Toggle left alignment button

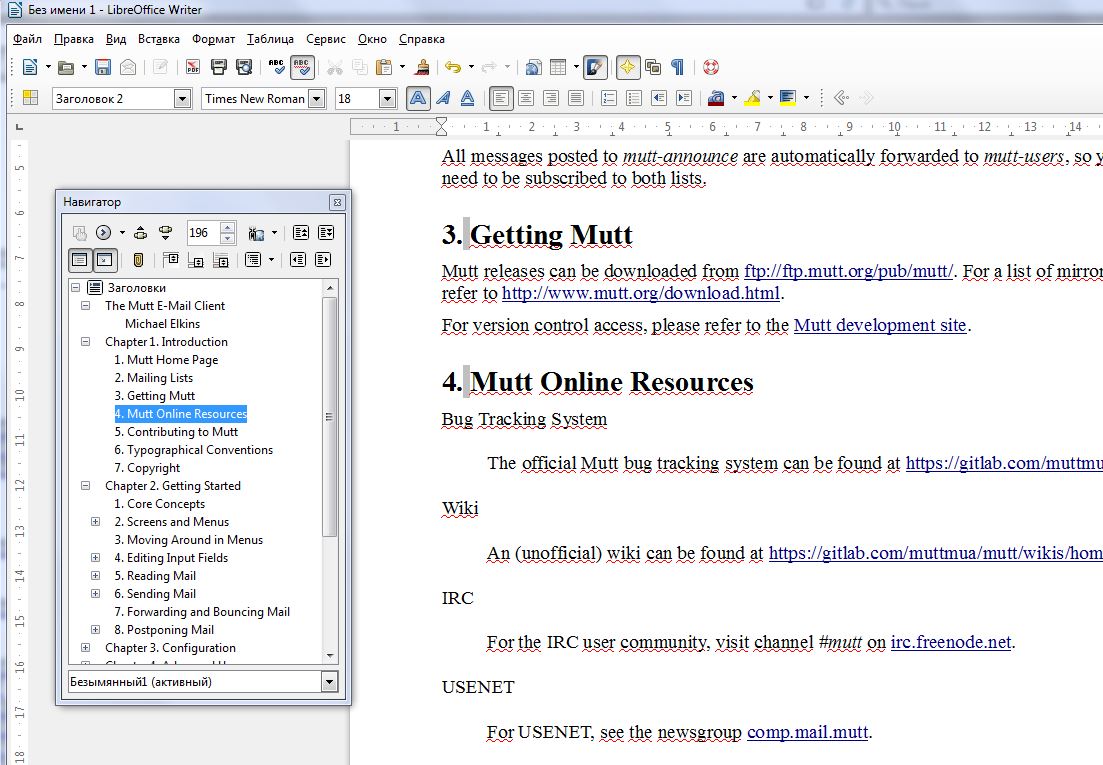point(501,98)
